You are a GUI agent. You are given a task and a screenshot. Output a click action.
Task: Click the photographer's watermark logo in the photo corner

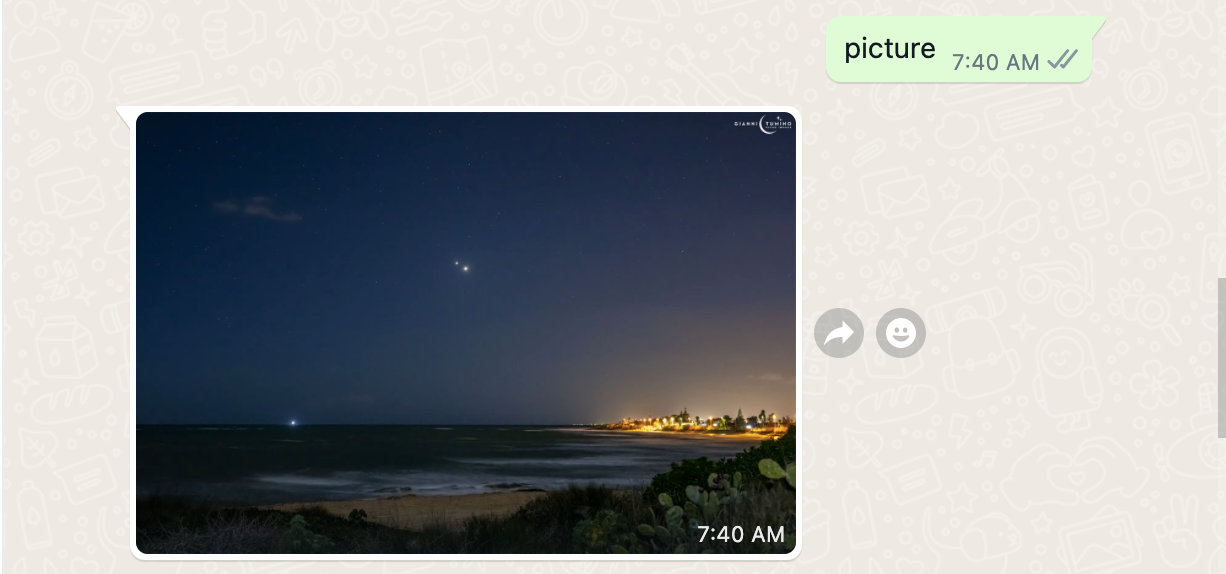(764, 126)
